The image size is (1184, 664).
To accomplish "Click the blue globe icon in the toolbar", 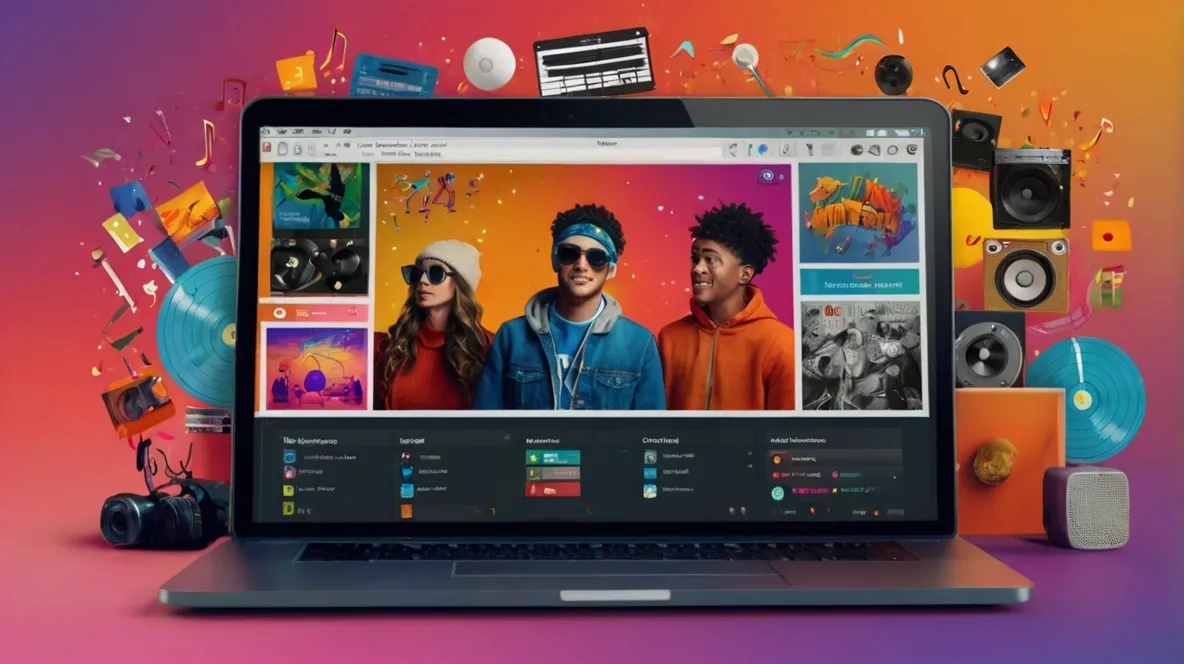I will tap(763, 149).
